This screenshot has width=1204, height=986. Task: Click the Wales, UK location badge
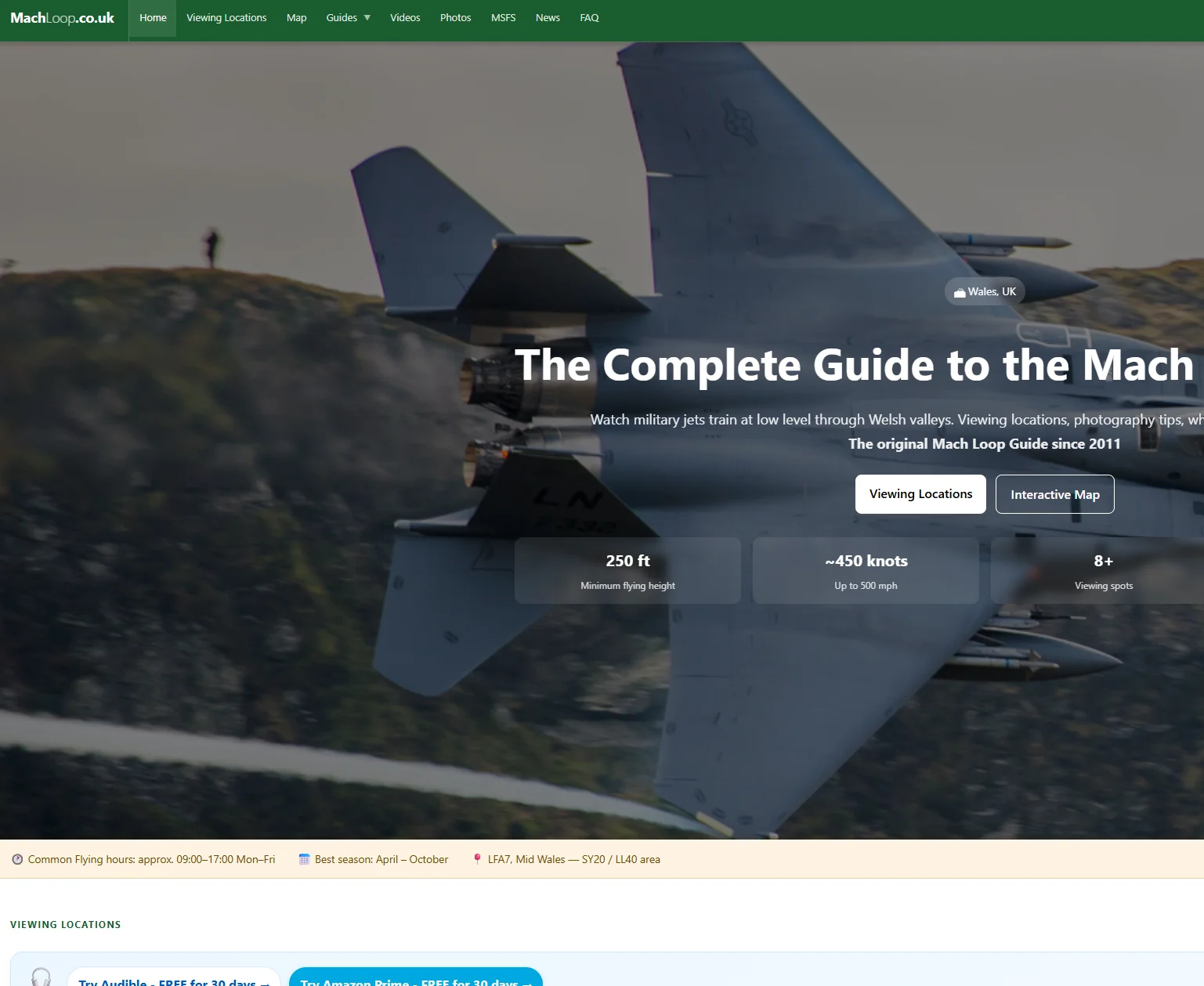985,291
